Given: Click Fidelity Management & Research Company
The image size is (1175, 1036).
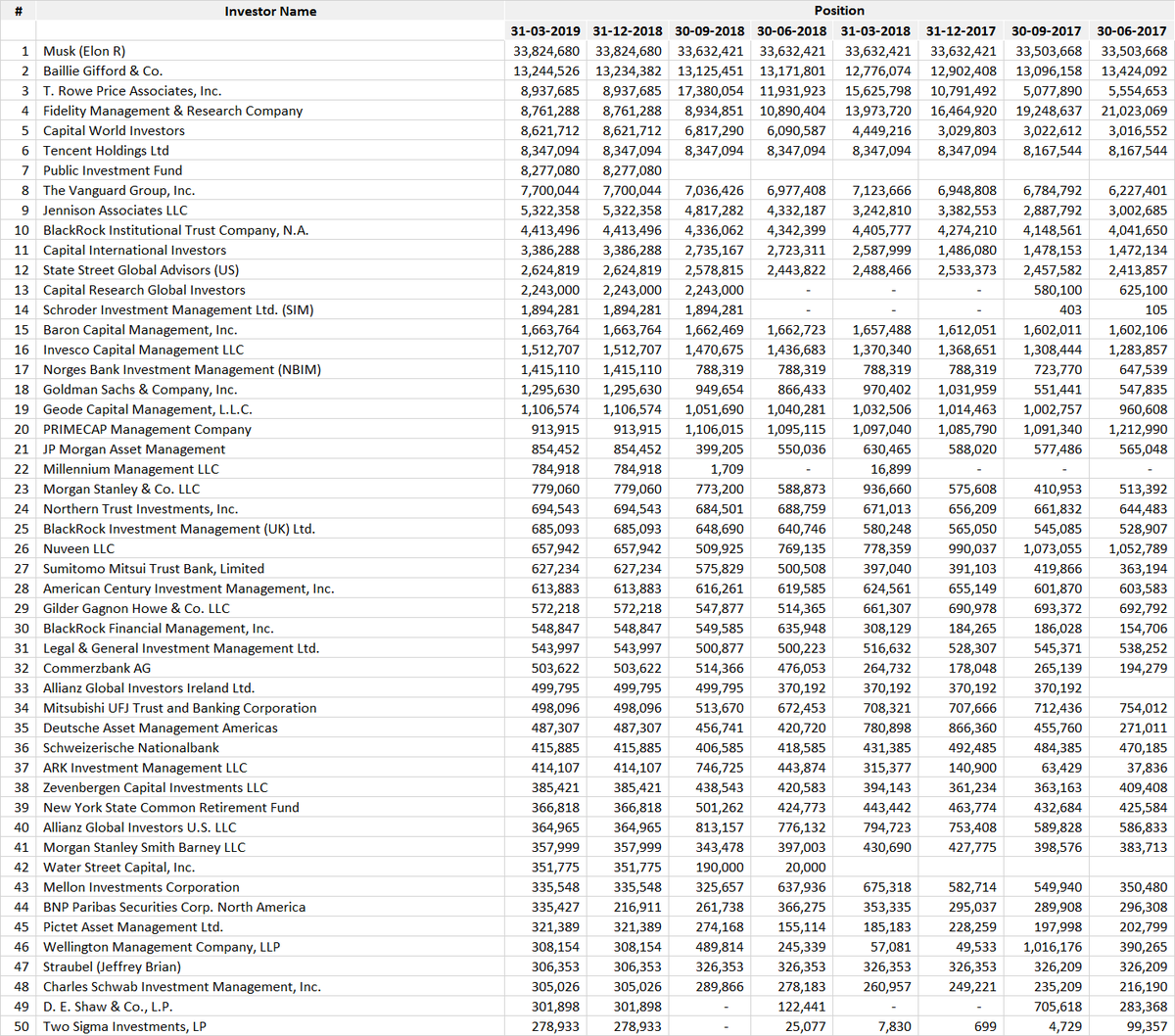Looking at the screenshot, I should point(172,111).
